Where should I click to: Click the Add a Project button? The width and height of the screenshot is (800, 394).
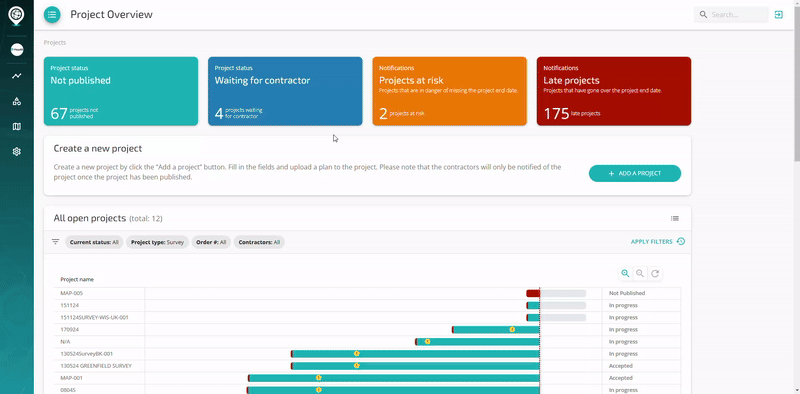[635, 174]
